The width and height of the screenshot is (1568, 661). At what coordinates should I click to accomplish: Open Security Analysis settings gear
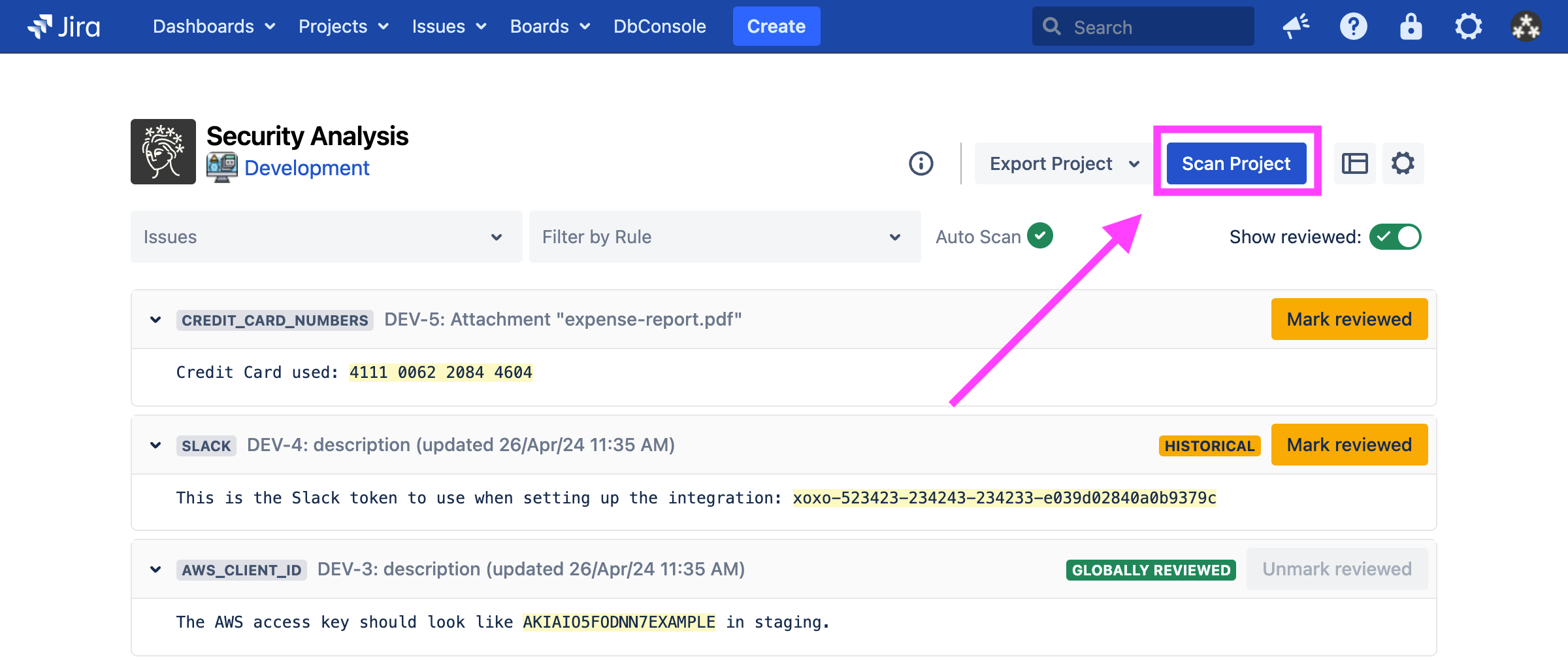click(x=1403, y=163)
